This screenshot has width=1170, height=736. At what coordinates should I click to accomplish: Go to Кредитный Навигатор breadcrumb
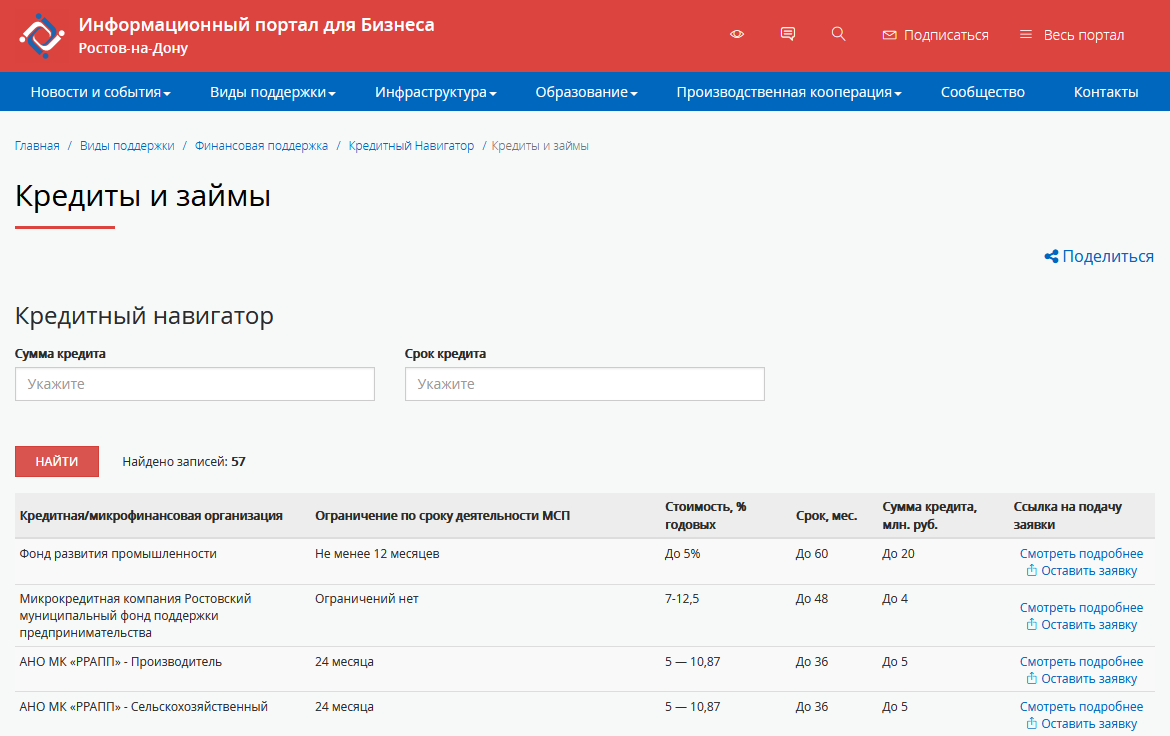(x=411, y=146)
